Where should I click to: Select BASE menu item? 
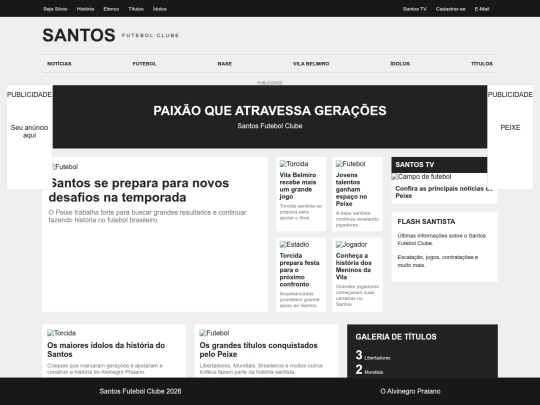225,64
